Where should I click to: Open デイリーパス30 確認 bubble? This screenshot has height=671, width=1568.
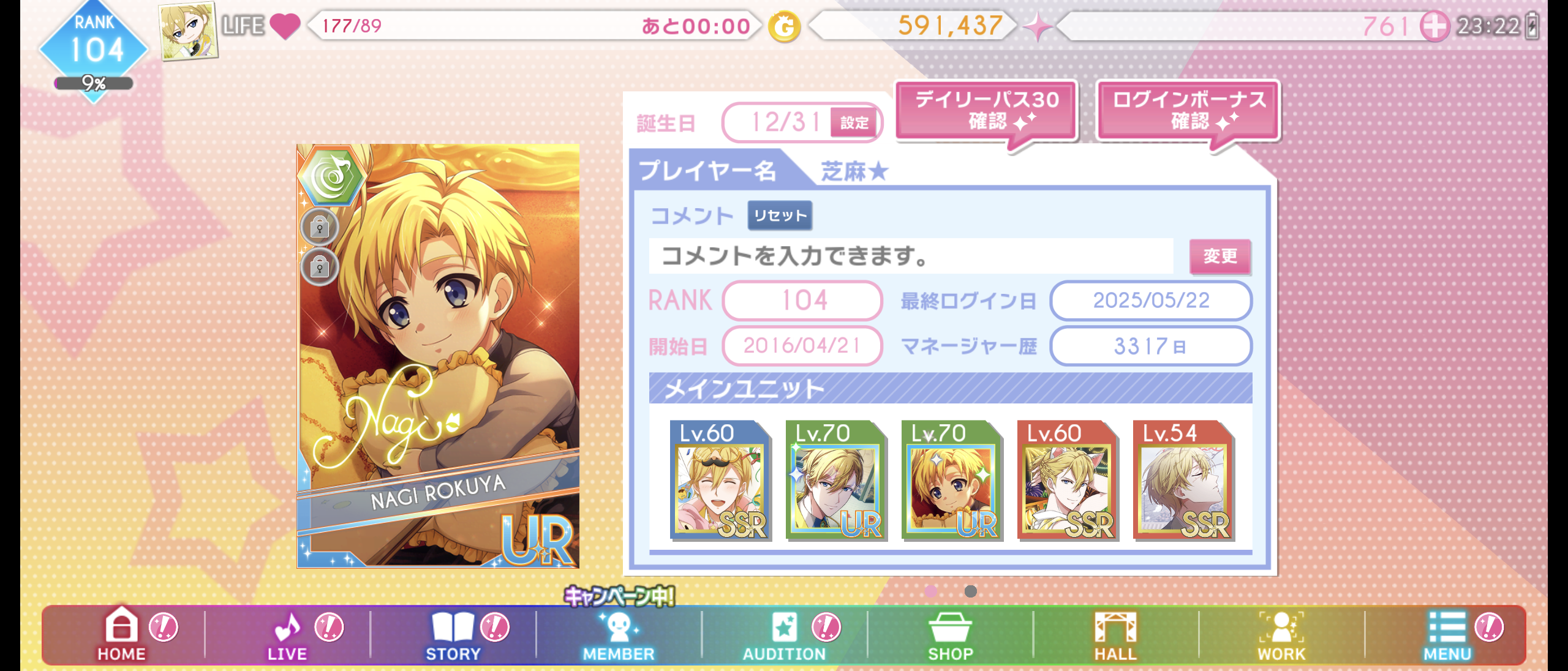pos(986,110)
